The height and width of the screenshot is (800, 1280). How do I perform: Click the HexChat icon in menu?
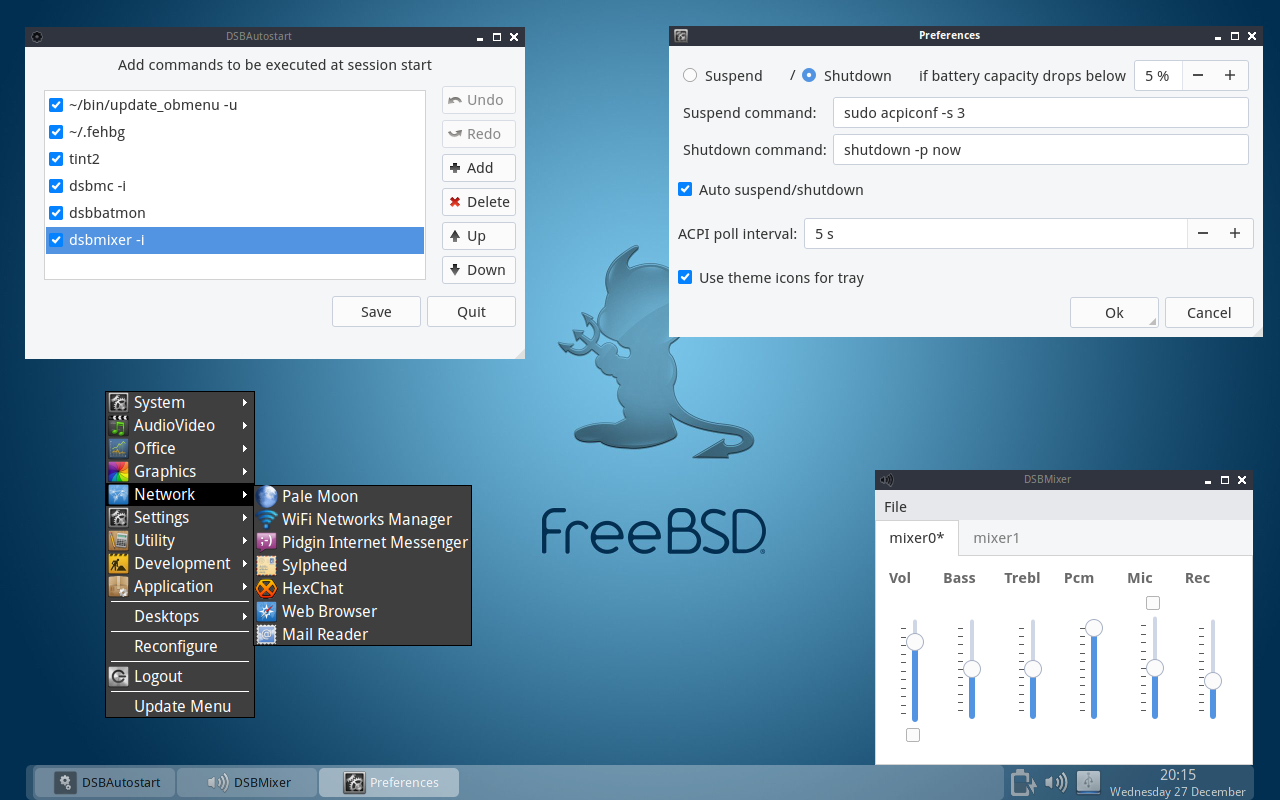point(267,589)
